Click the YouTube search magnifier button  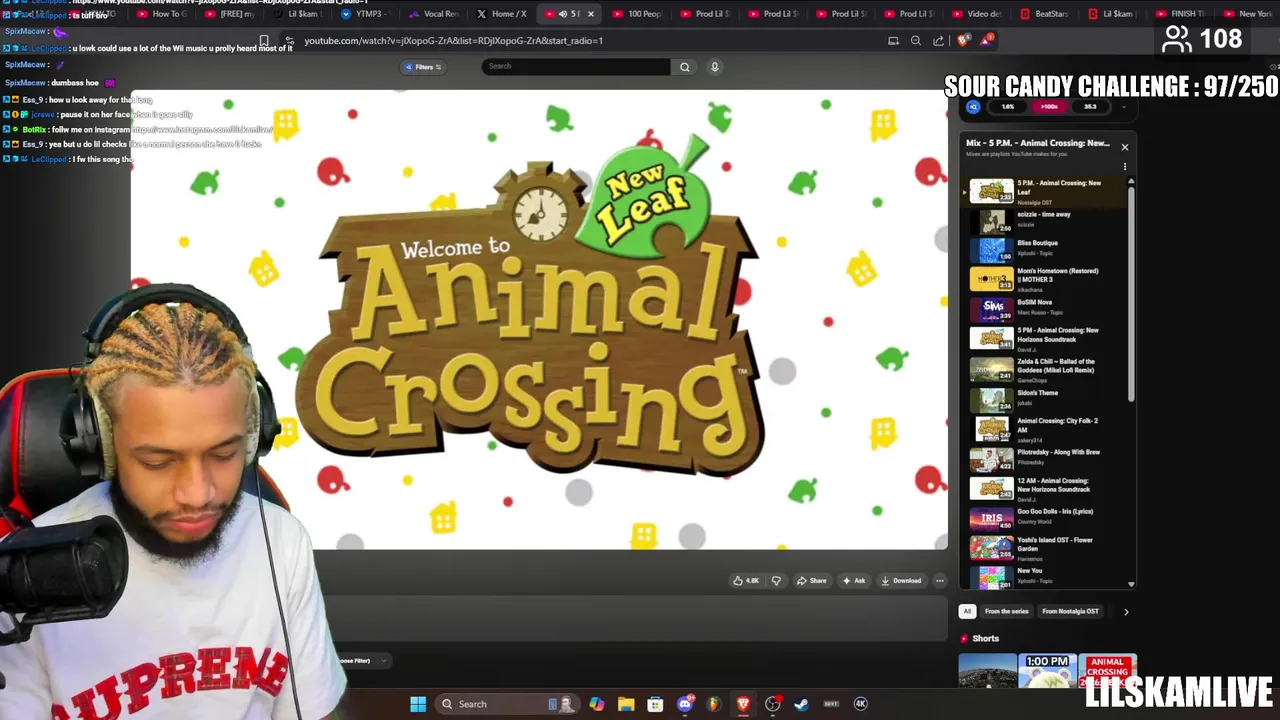(685, 67)
